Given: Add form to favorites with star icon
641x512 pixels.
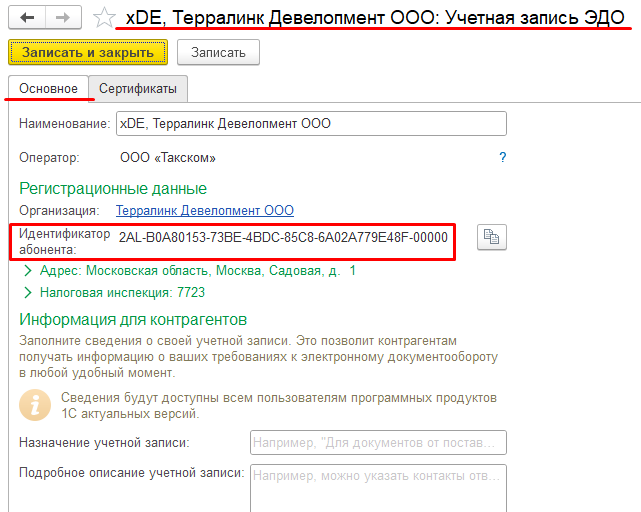Looking at the screenshot, I should 104,18.
